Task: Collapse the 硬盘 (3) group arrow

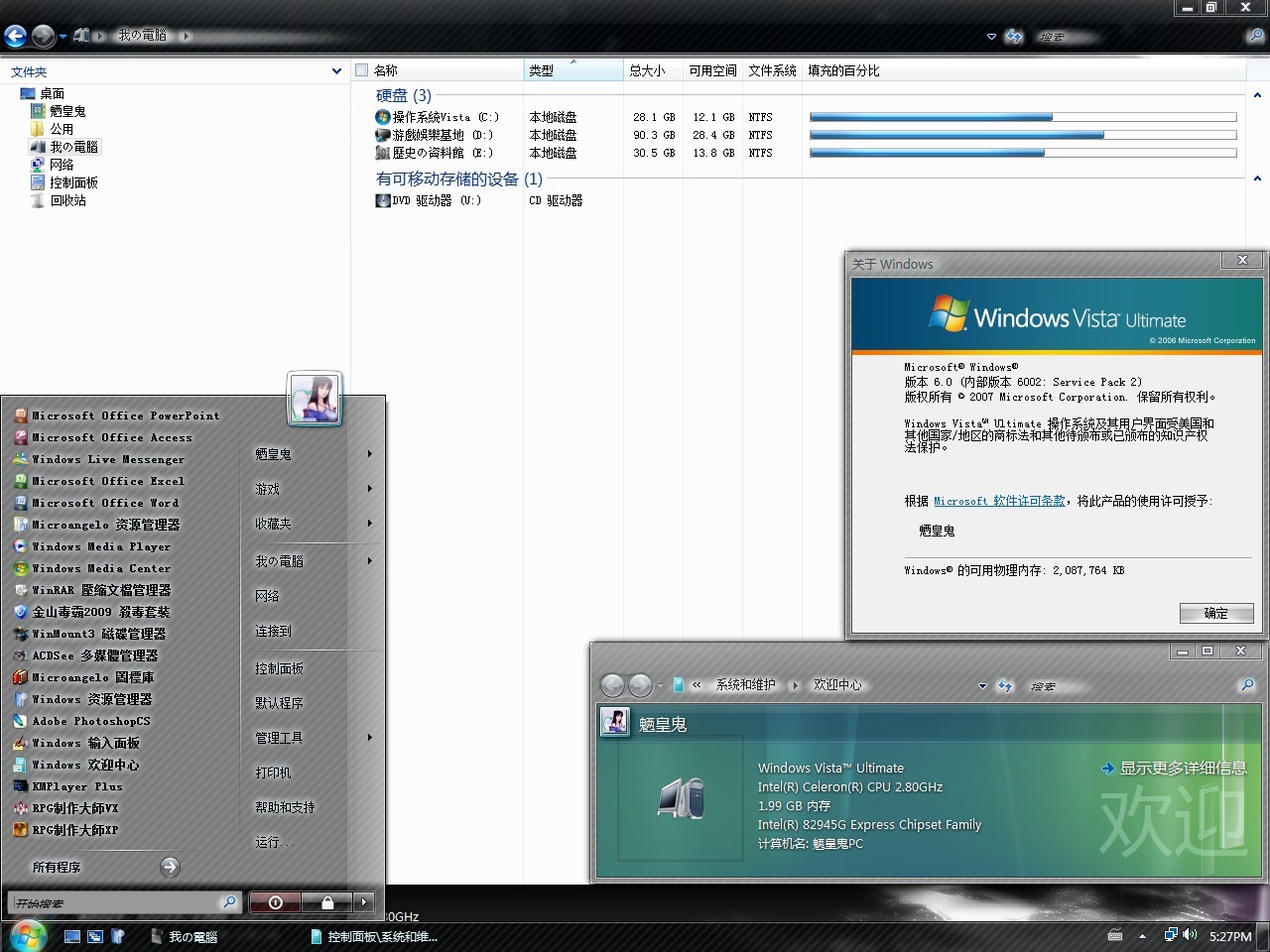Action: [x=1258, y=96]
